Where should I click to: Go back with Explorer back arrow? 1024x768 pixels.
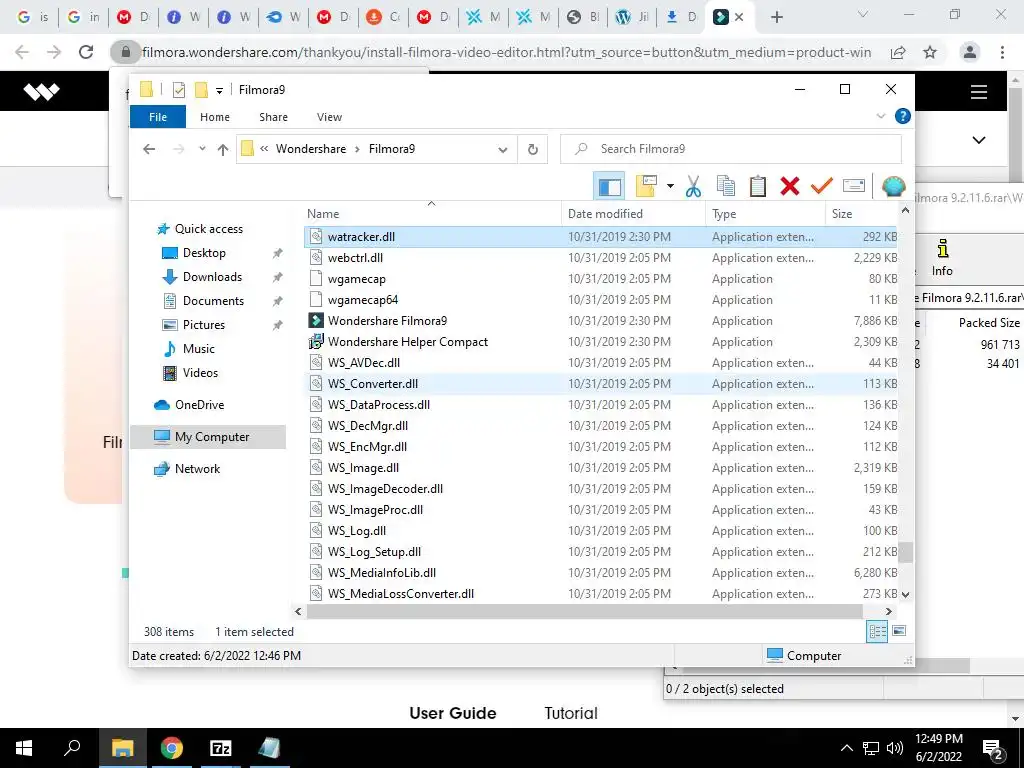coord(149,149)
